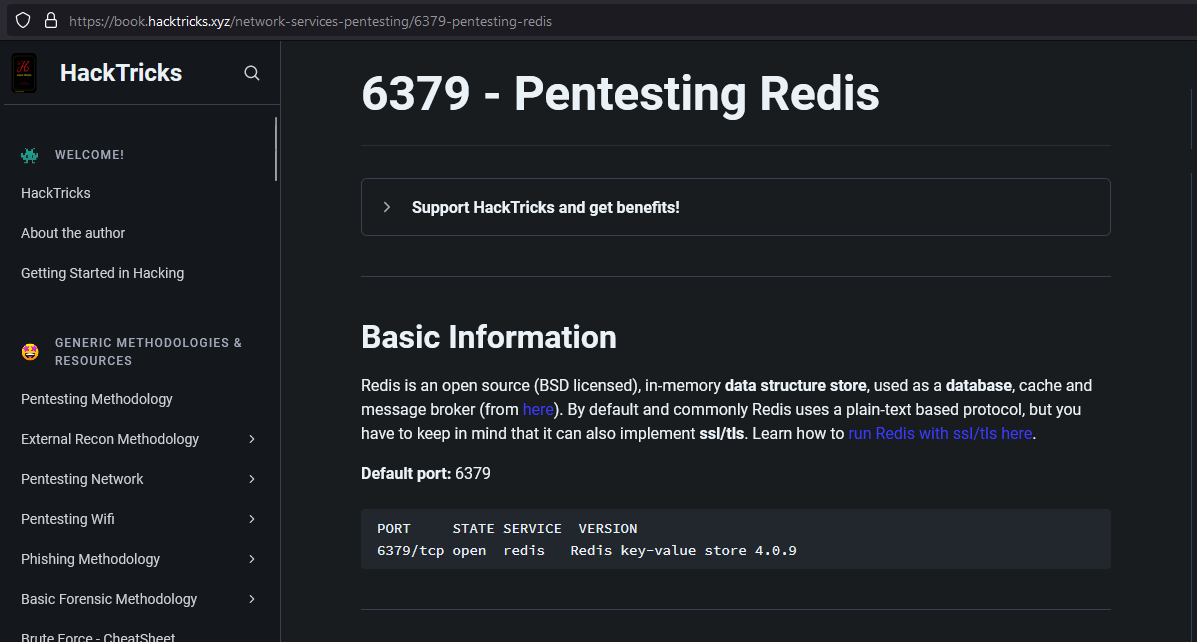Image resolution: width=1197 pixels, height=642 pixels.
Task: Click the padlock site security icon
Action: (51, 21)
